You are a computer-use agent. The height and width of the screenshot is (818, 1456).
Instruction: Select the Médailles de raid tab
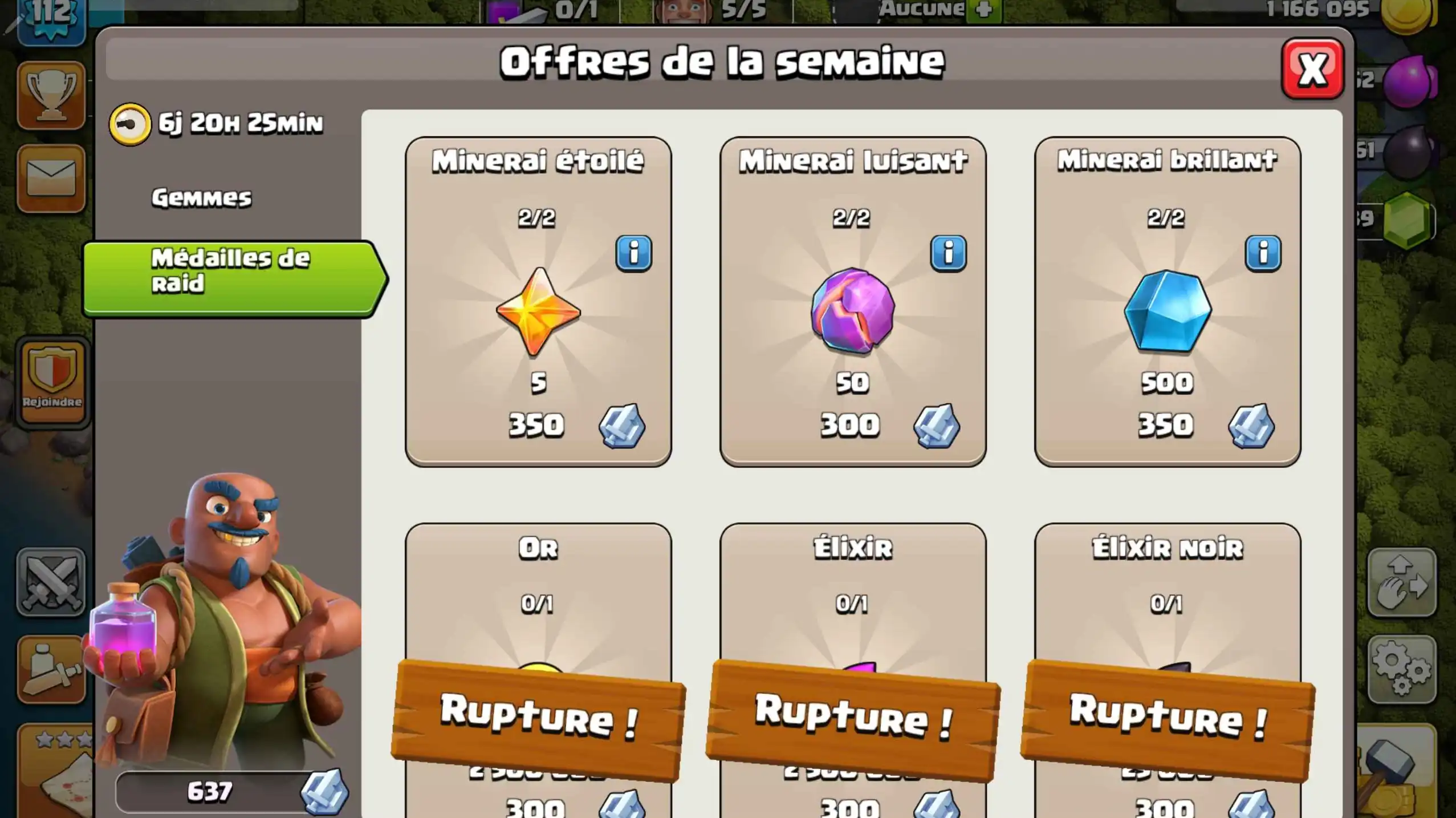[x=234, y=278]
